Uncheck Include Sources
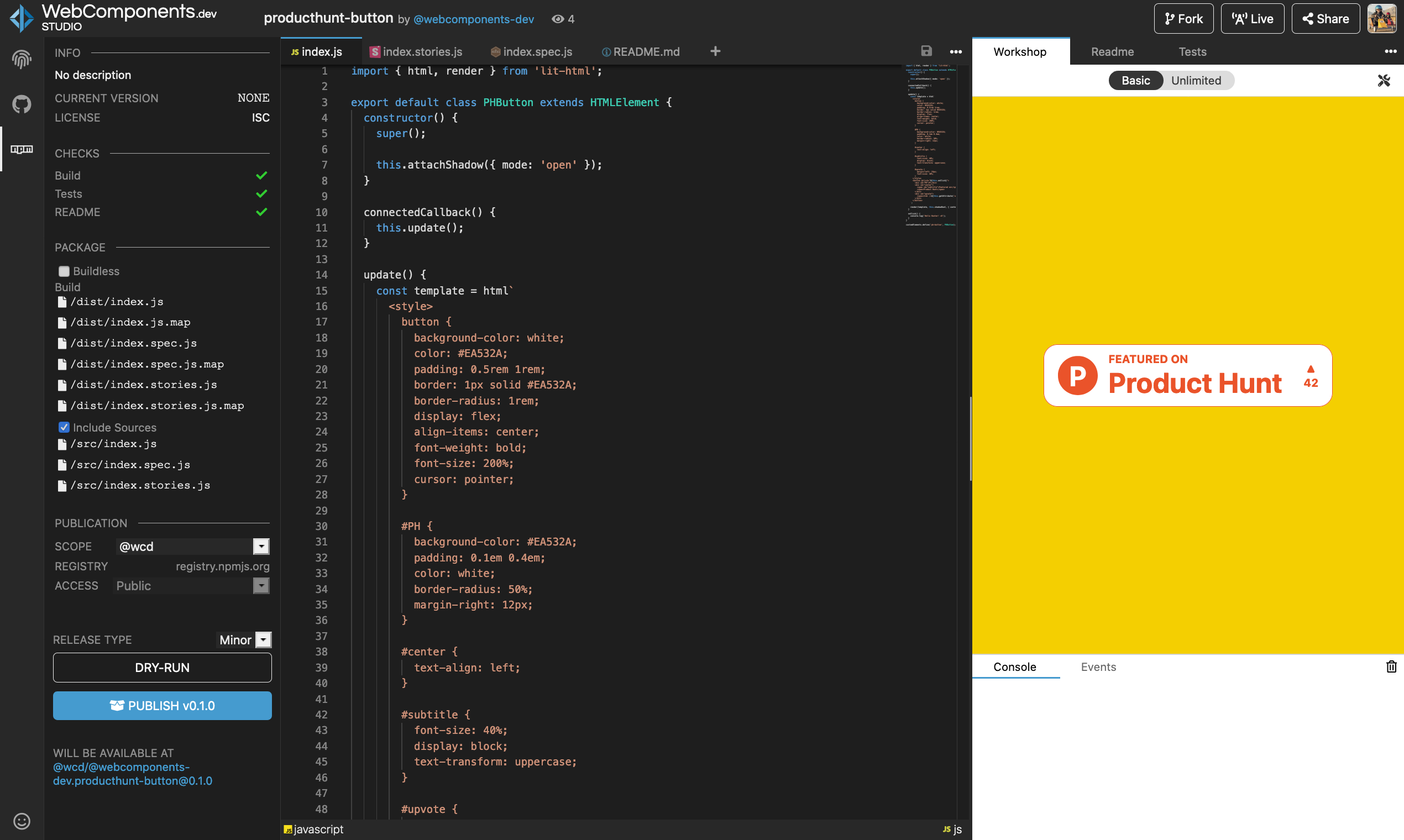1404x840 pixels. (64, 427)
